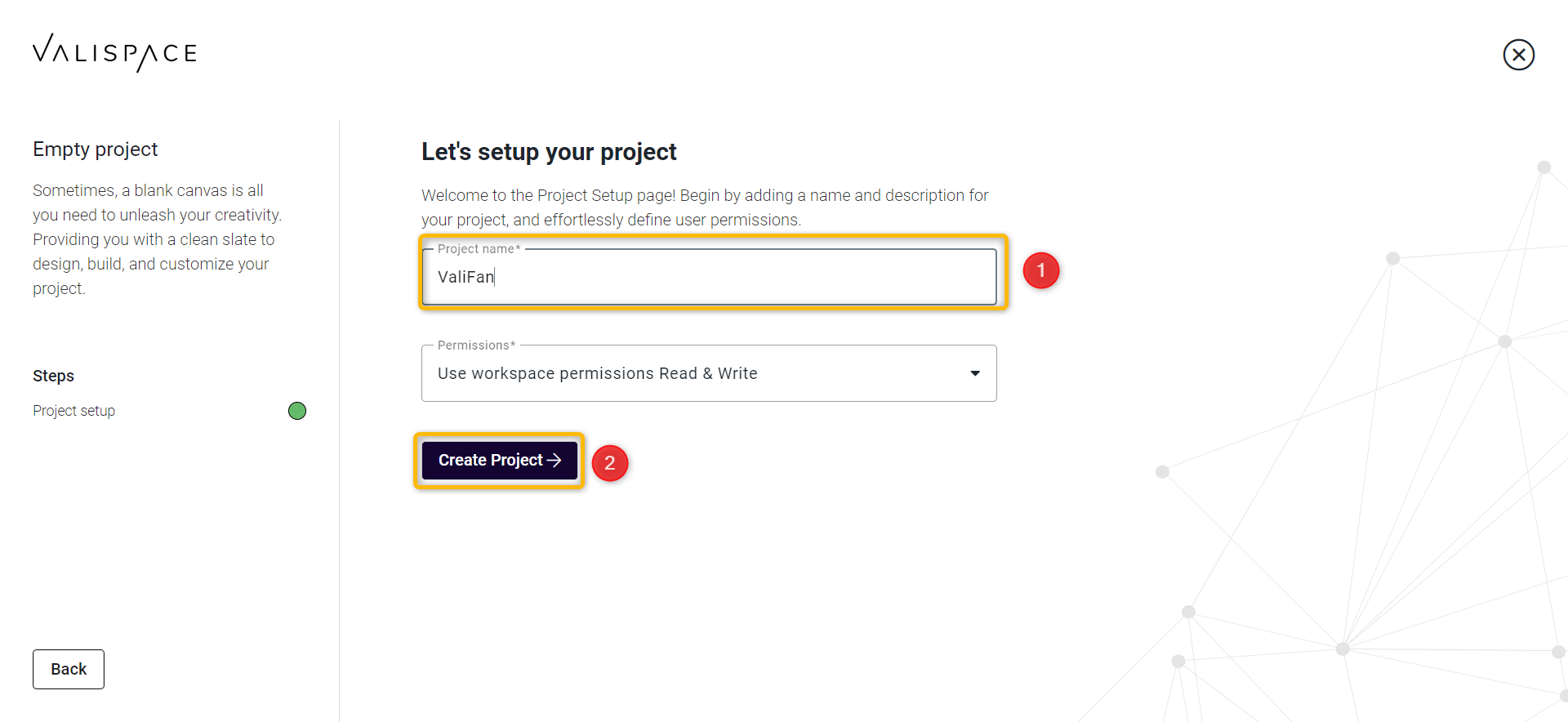Select the Project setup step
This screenshot has height=722, width=1568.
(x=73, y=411)
